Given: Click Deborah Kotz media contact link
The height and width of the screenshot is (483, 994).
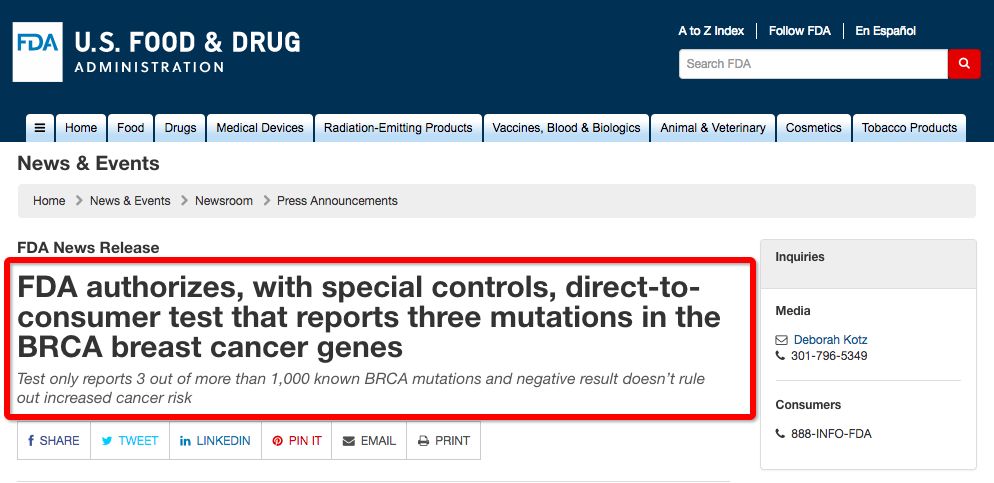Looking at the screenshot, I should click(x=830, y=340).
